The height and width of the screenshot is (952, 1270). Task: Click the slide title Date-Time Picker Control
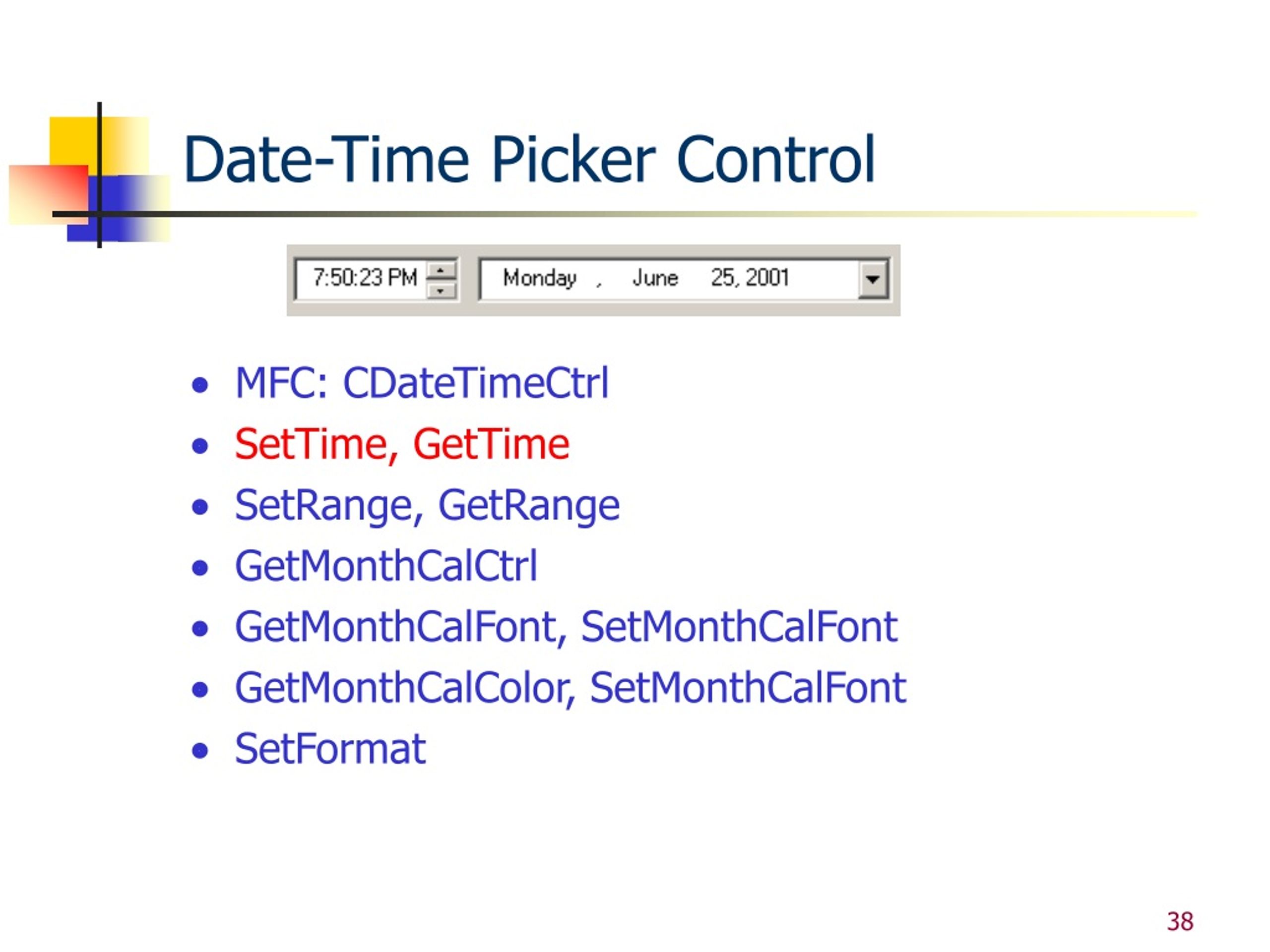(529, 159)
